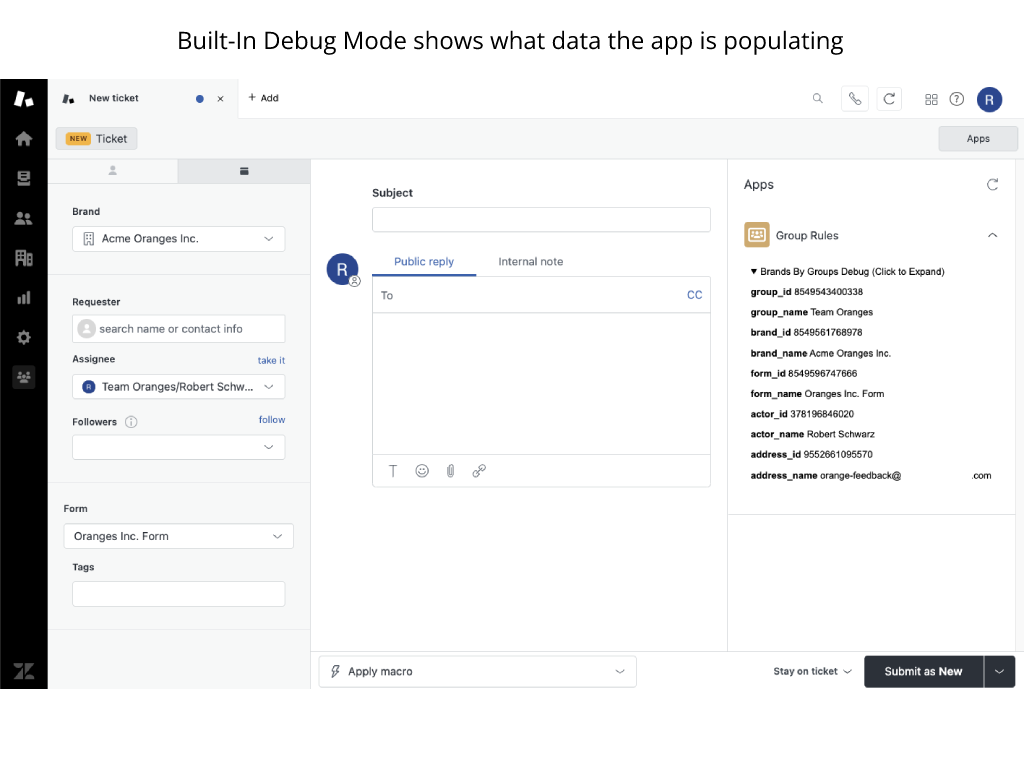Open the Brand dropdown showing Acme Oranges Inc.
This screenshot has width=1024, height=768.
pyautogui.click(x=178, y=238)
